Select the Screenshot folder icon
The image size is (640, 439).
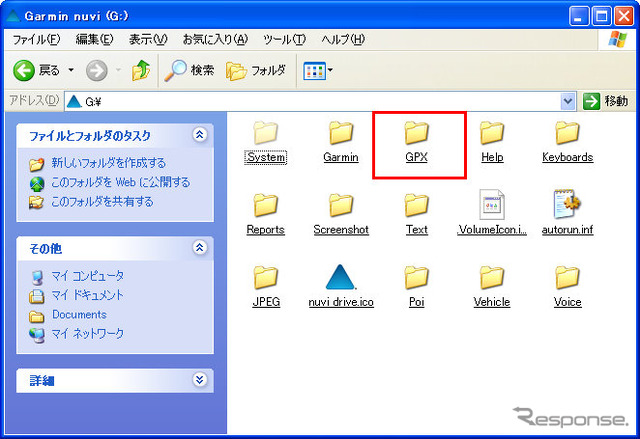(x=341, y=205)
